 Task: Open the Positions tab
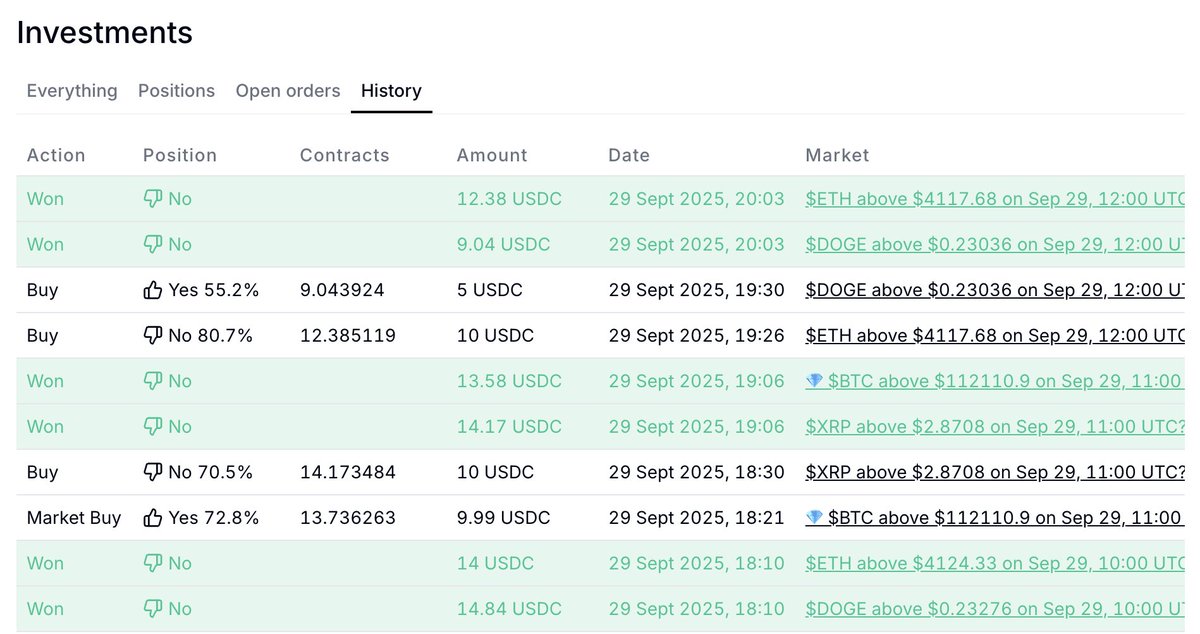[x=176, y=91]
